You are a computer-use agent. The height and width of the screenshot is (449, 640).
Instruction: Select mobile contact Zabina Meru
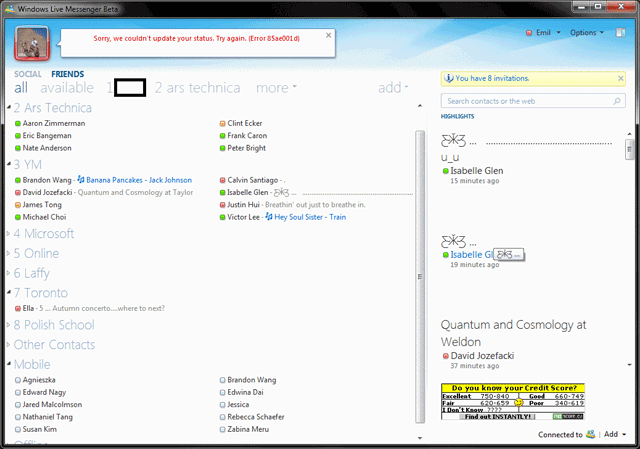[248, 429]
